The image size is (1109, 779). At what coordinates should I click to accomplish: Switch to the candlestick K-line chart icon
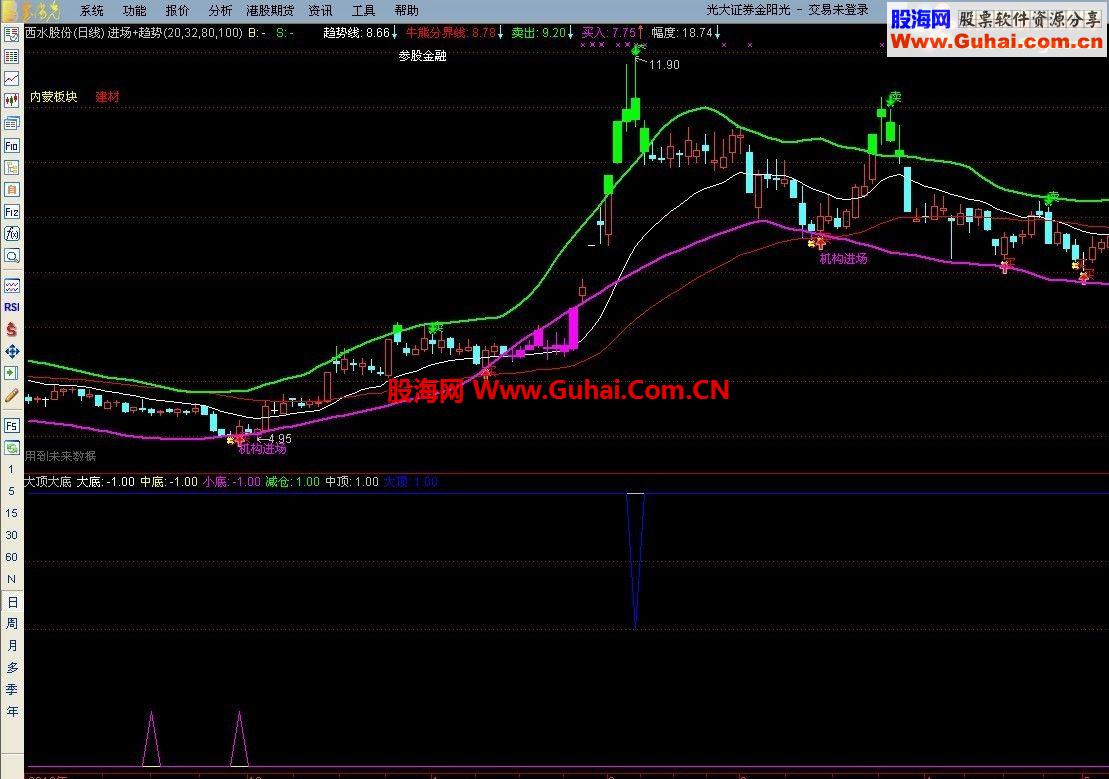pyautogui.click(x=11, y=100)
